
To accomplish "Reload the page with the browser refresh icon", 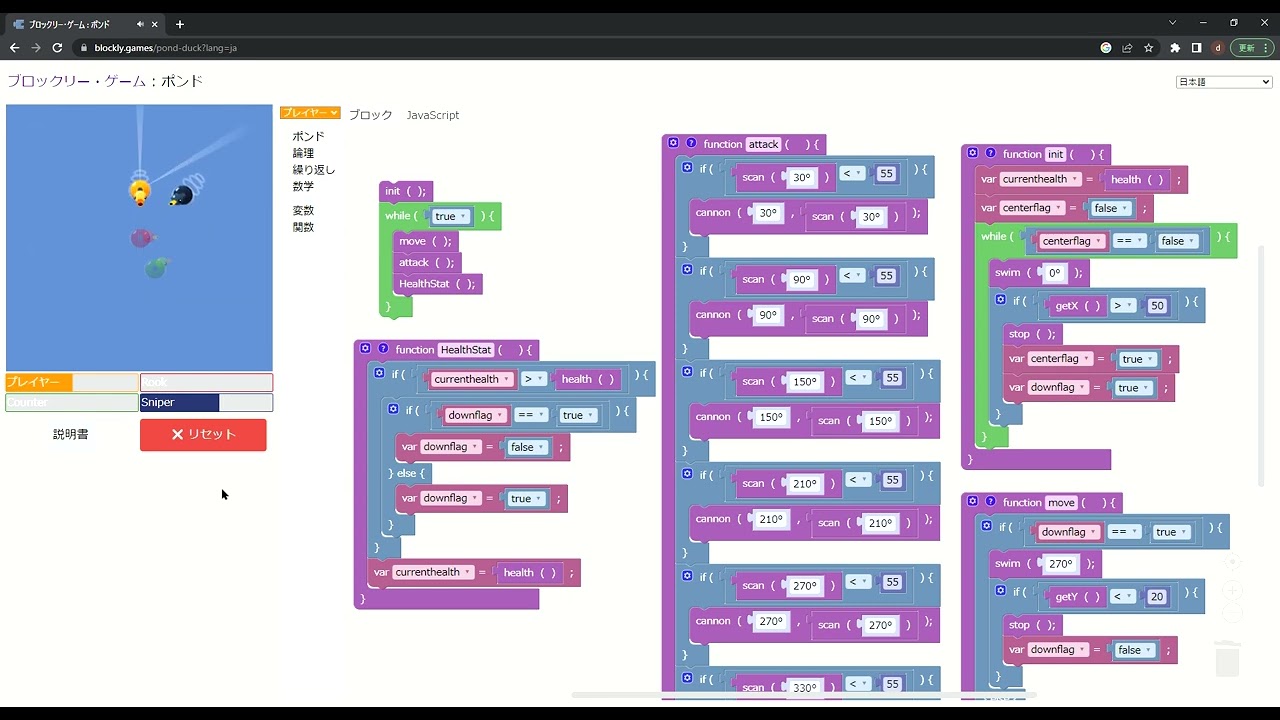I will [x=57, y=47].
